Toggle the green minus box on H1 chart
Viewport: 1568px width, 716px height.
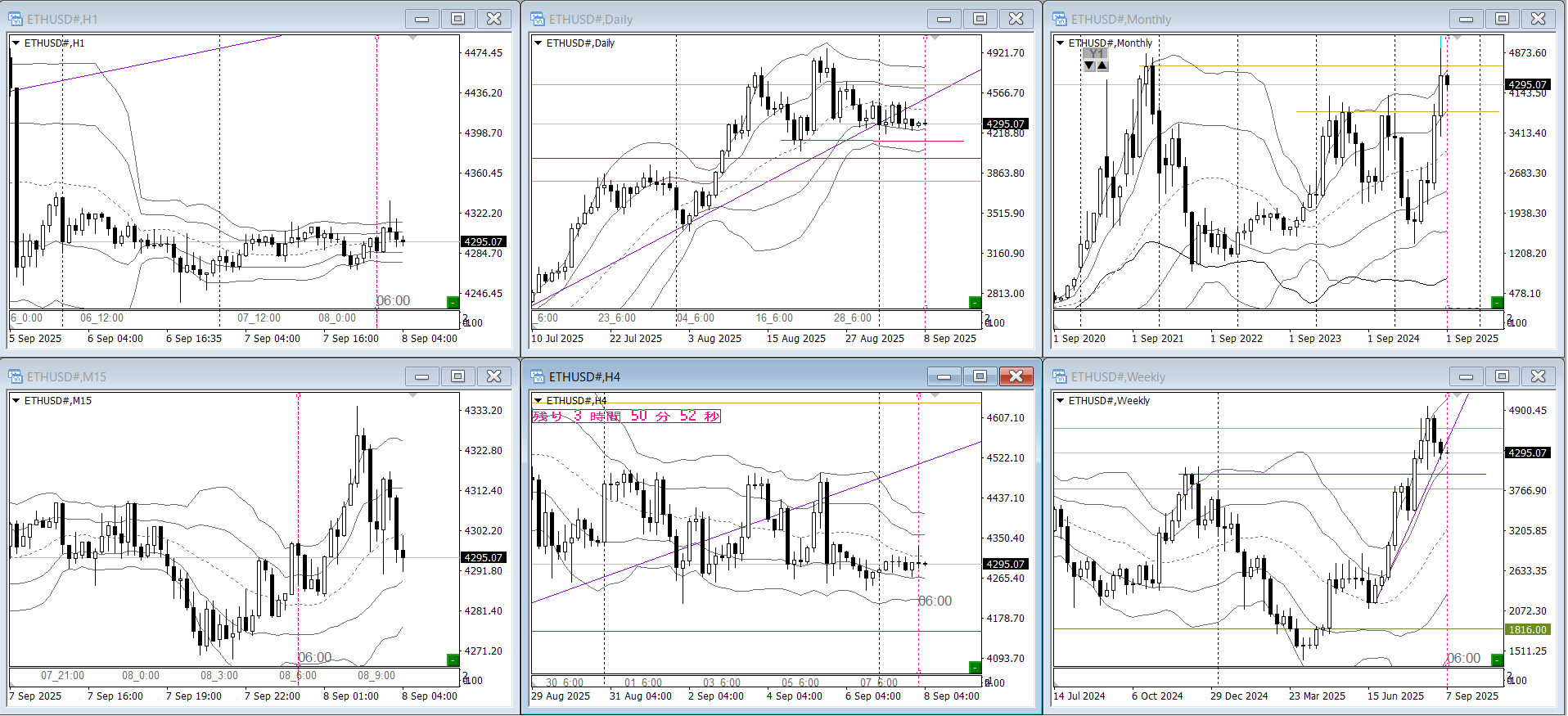(x=453, y=303)
